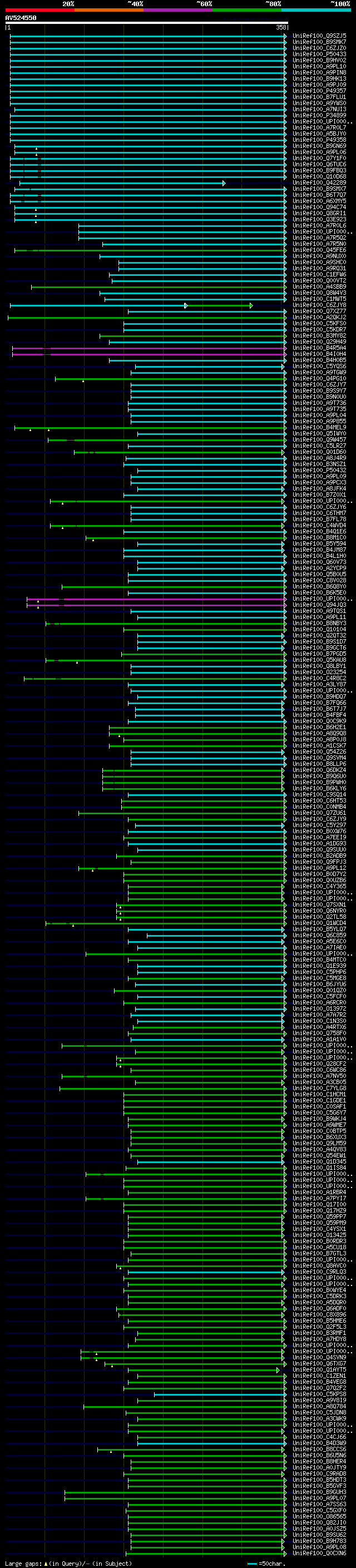Select hit label UniRef100_B5Y594
The width and height of the screenshot is (356, 1568).
(319, 544)
